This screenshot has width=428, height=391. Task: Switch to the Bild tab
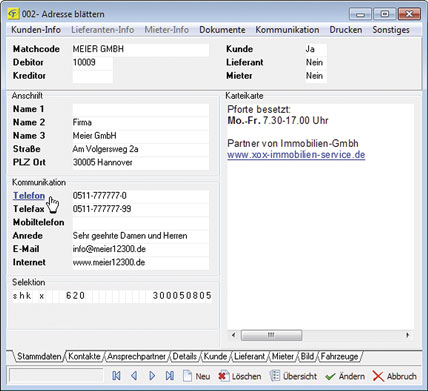(307, 356)
